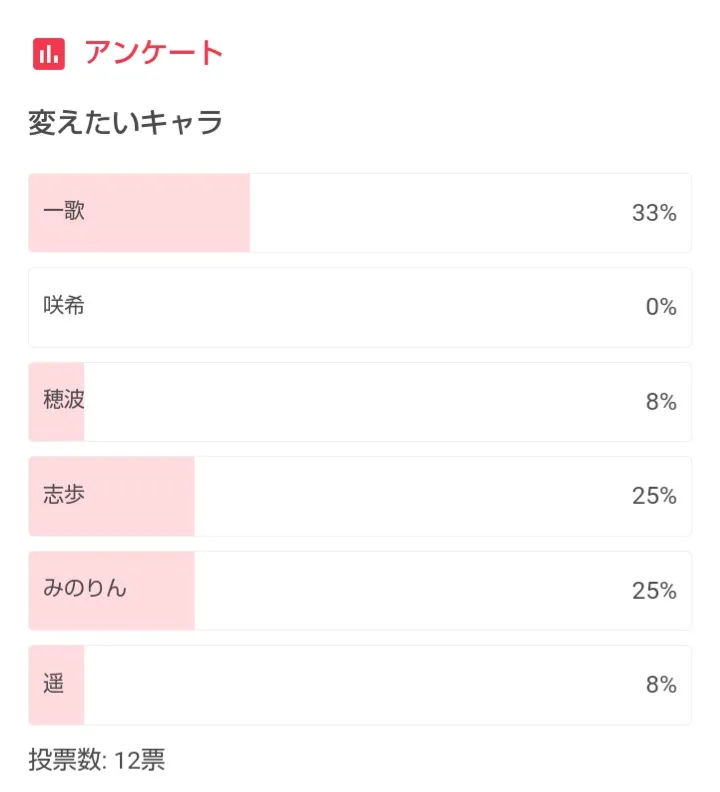Click the 25% result for みのりん
The height and width of the screenshot is (792, 720).
click(x=654, y=591)
